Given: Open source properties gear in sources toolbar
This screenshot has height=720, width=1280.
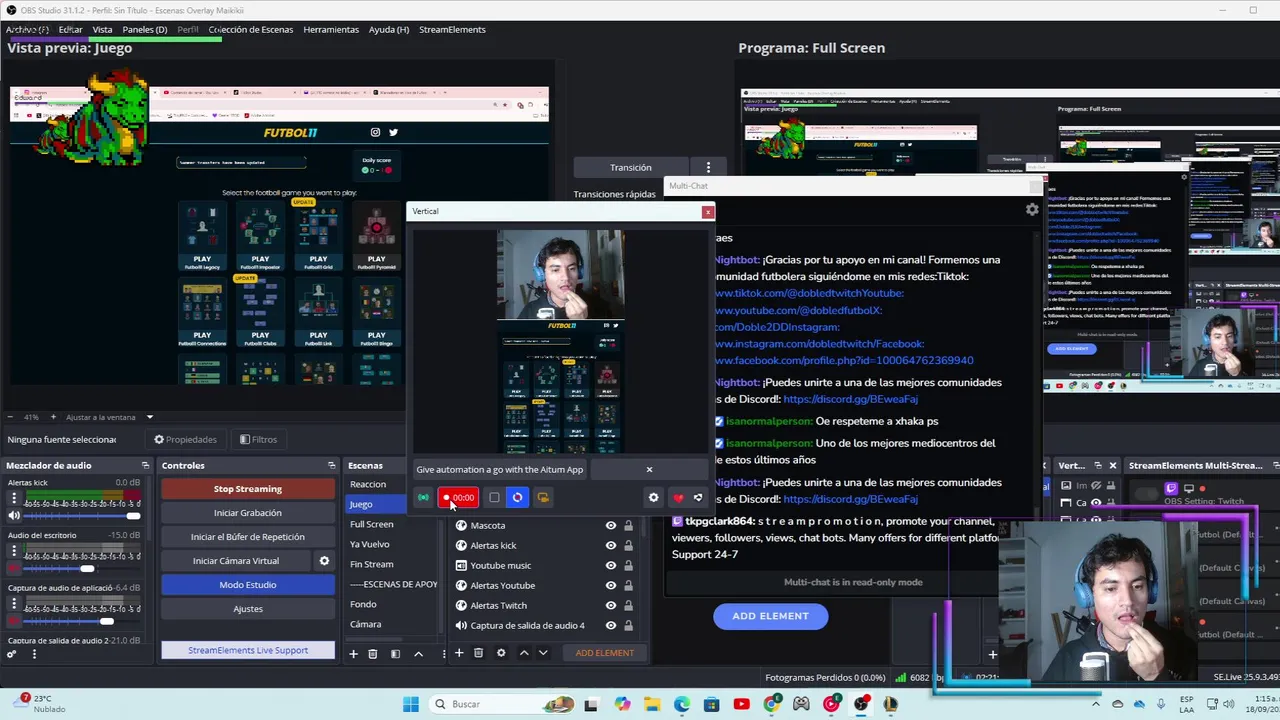Looking at the screenshot, I should point(501,653).
